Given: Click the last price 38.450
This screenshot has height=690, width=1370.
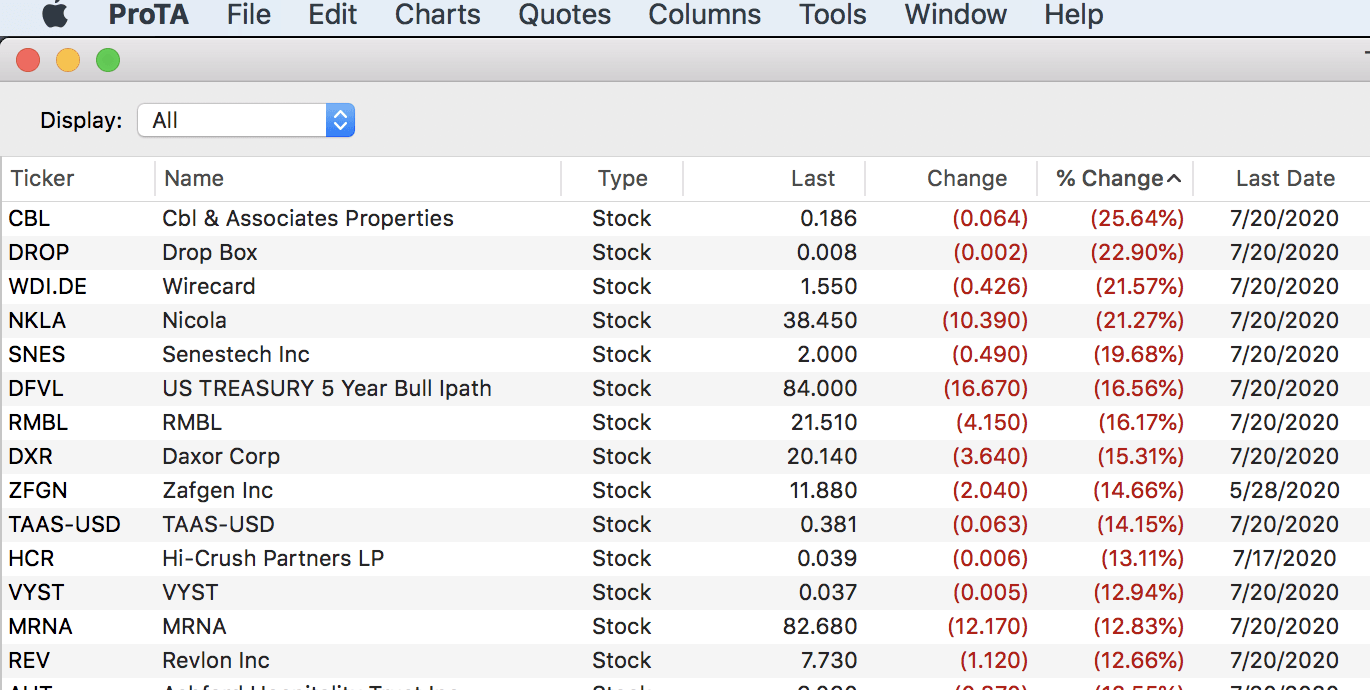Looking at the screenshot, I should (820, 320).
